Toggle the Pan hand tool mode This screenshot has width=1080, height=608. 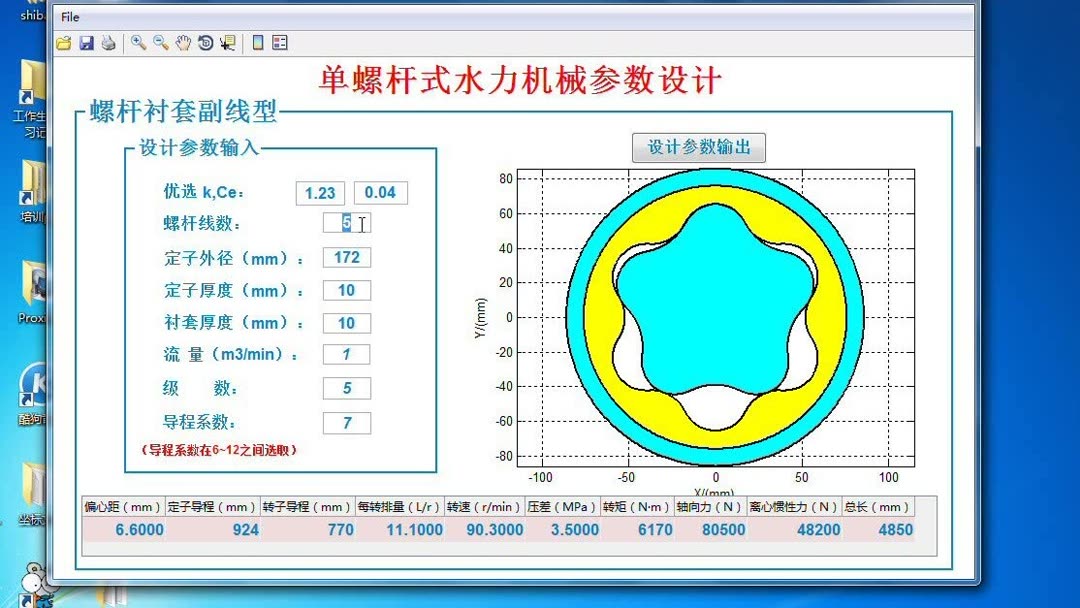click(182, 42)
